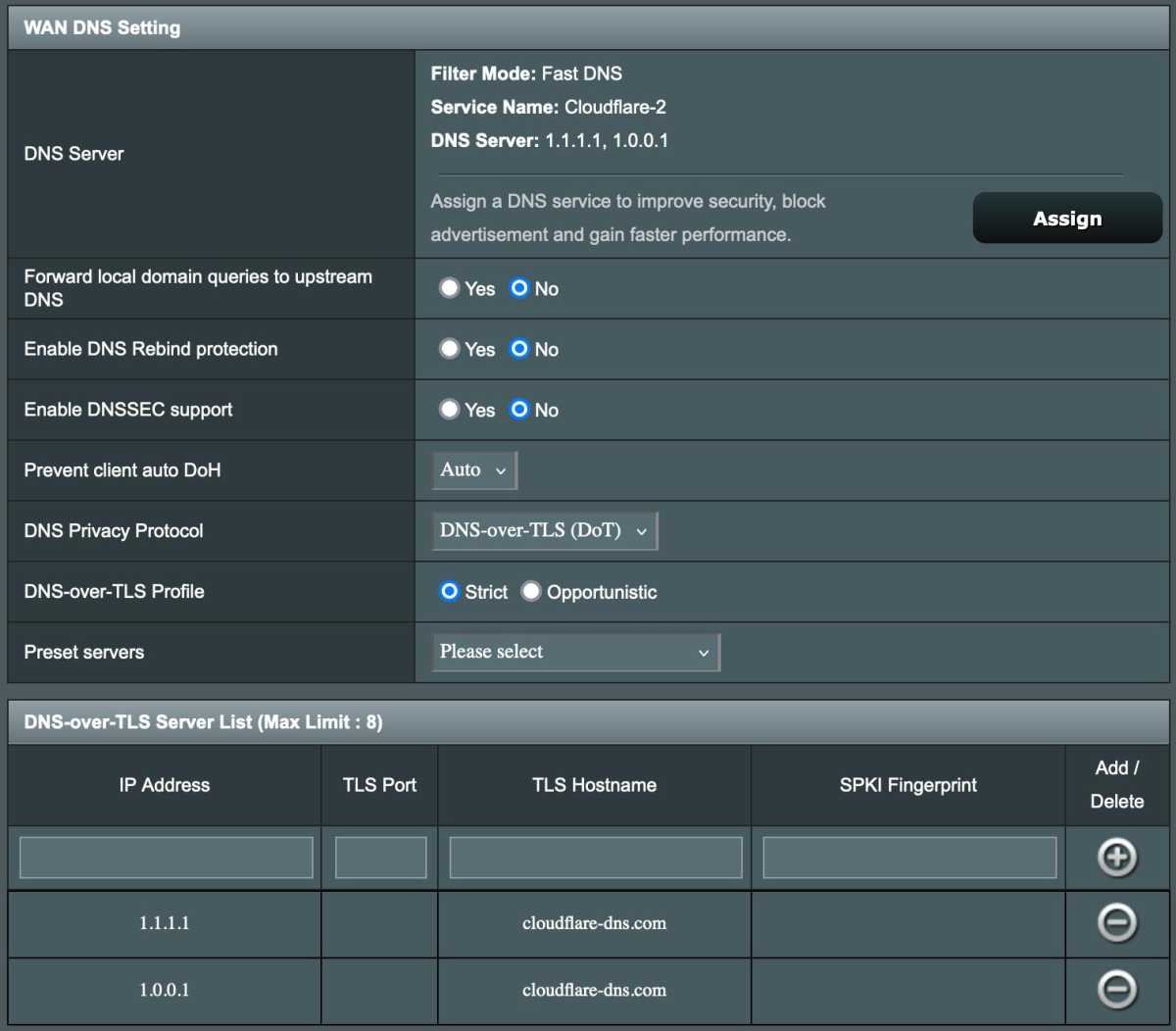Select No for DNSSEC support
The height and width of the screenshot is (1031, 1176).
519,410
